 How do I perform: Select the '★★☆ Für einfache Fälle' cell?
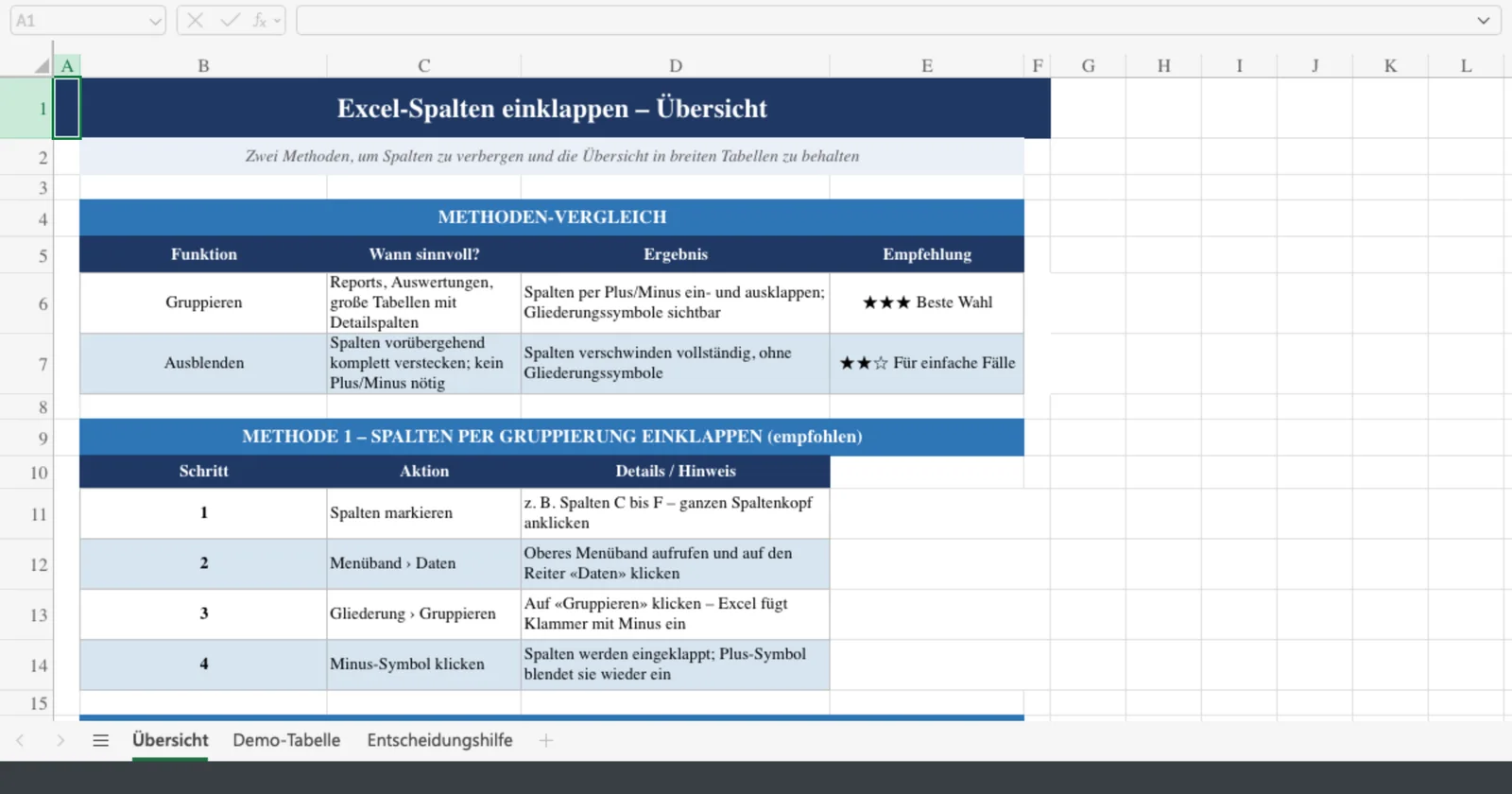tap(927, 363)
